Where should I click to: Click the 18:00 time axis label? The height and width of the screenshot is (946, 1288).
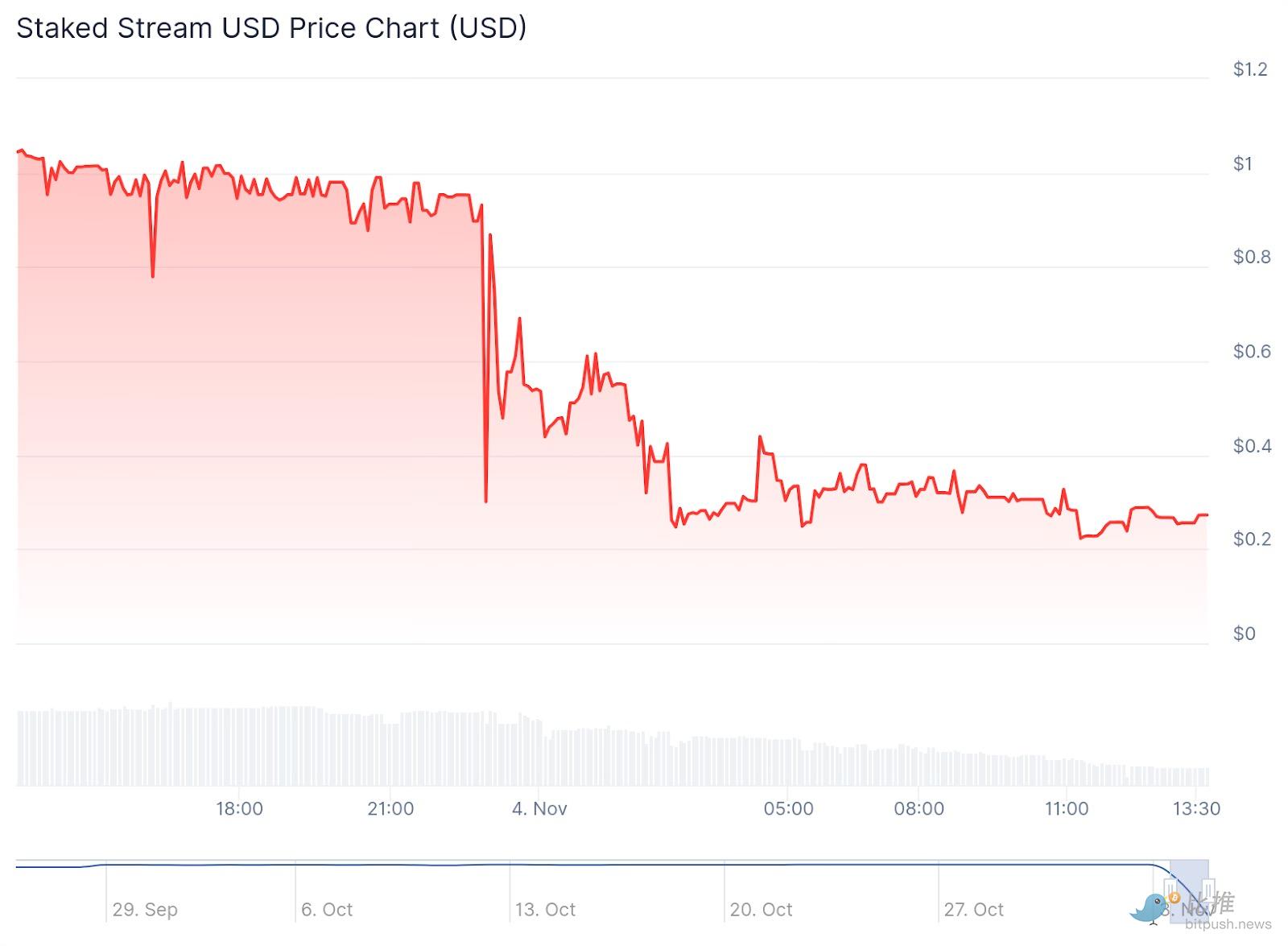239,808
